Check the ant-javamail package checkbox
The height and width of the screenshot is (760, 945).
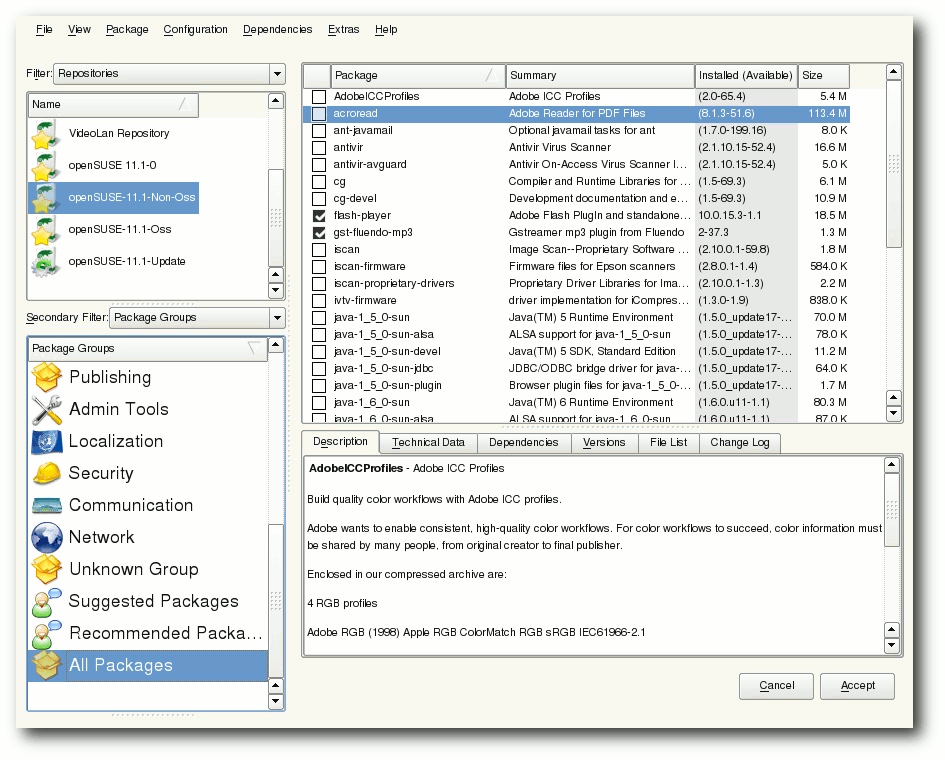[319, 130]
